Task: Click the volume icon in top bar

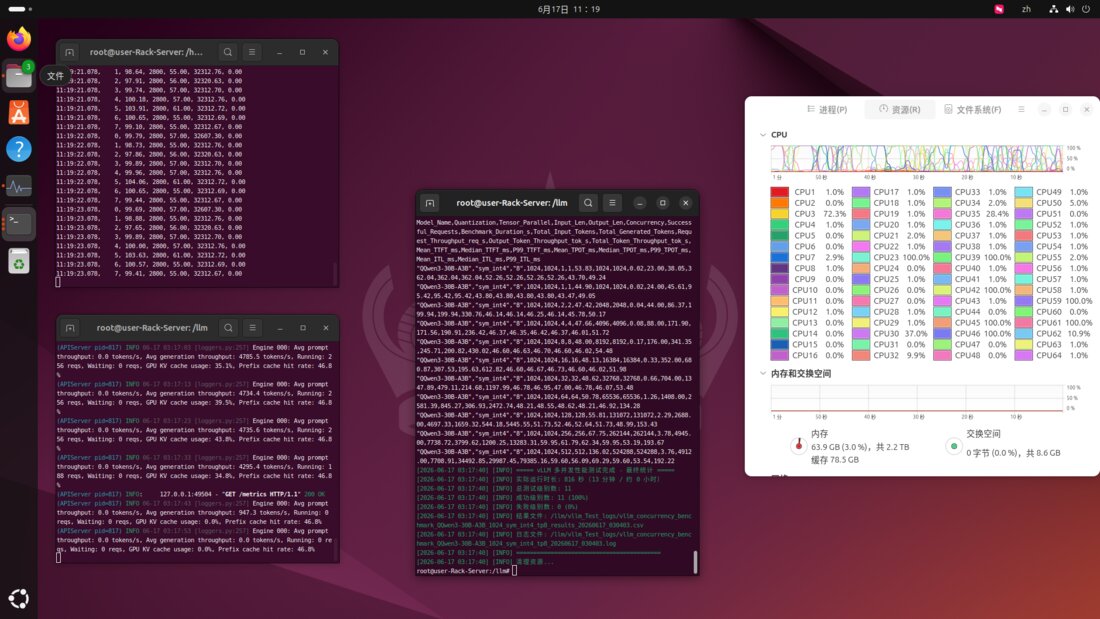Action: click(1070, 9)
